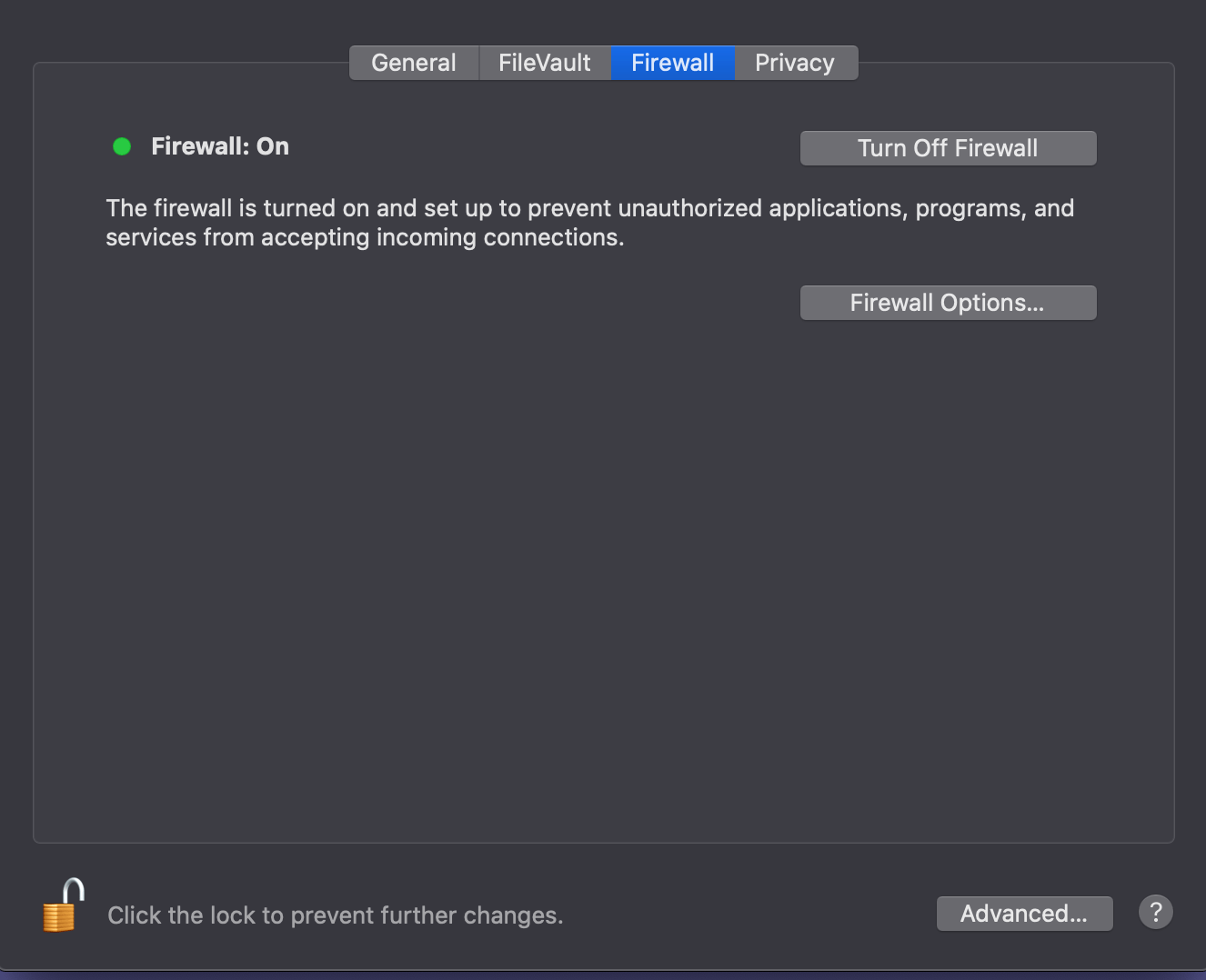Open Firewall Options dialog

(948, 303)
